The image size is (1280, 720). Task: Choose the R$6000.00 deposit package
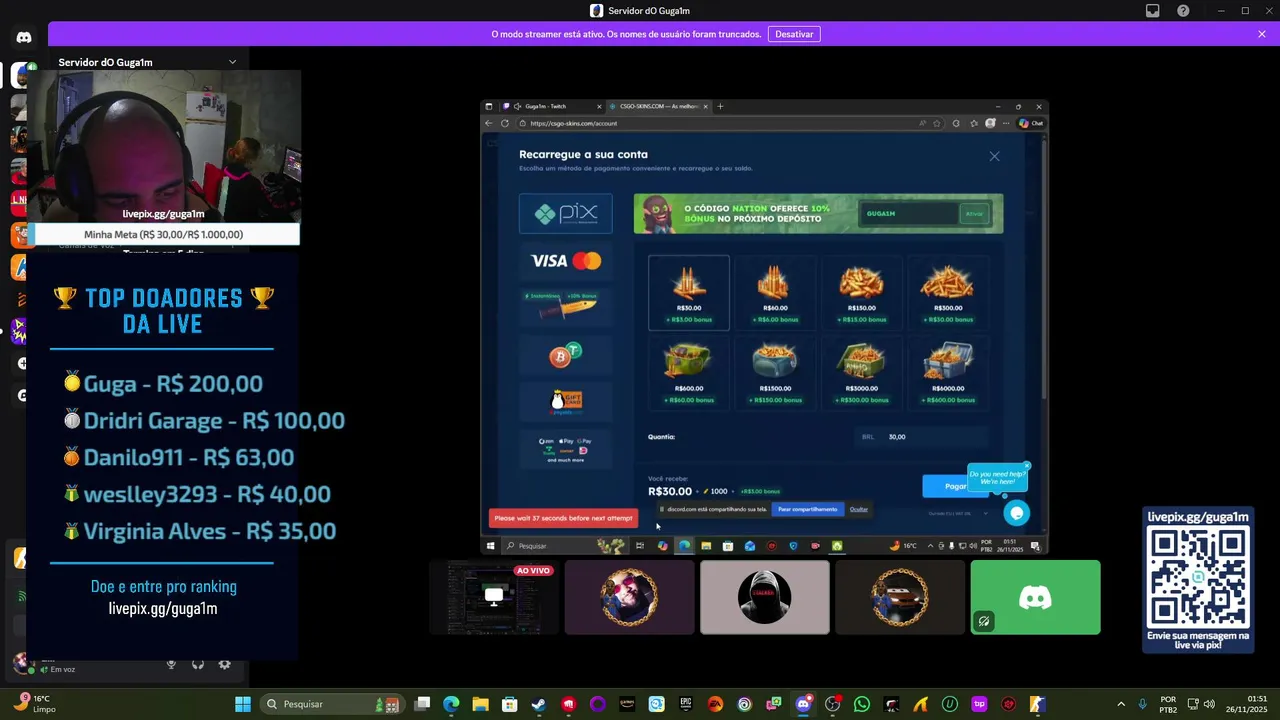947,372
